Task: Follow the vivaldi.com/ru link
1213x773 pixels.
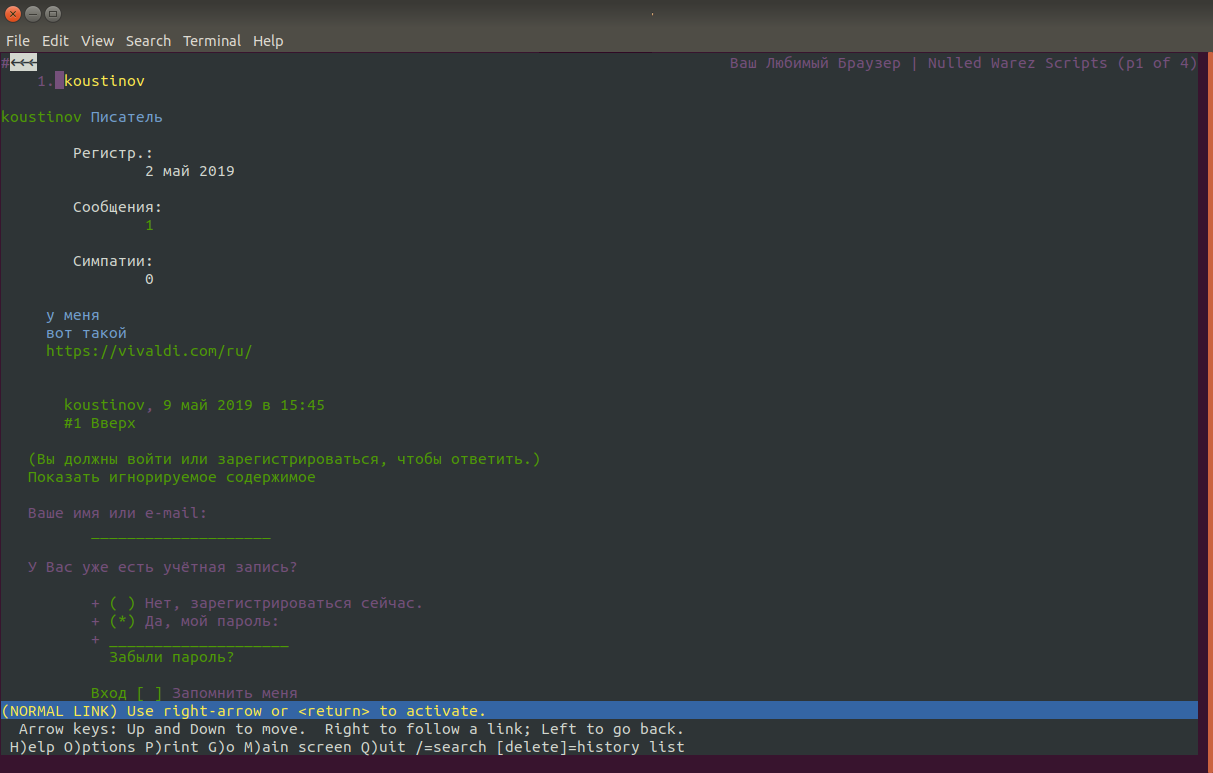Action: (149, 351)
